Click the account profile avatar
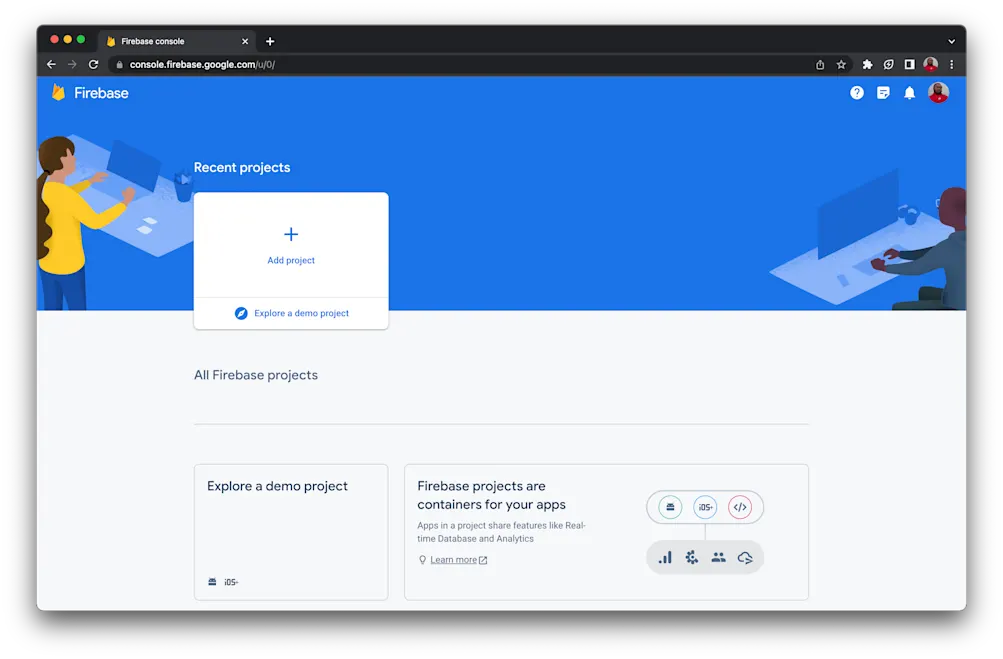1003x659 pixels. [938, 92]
